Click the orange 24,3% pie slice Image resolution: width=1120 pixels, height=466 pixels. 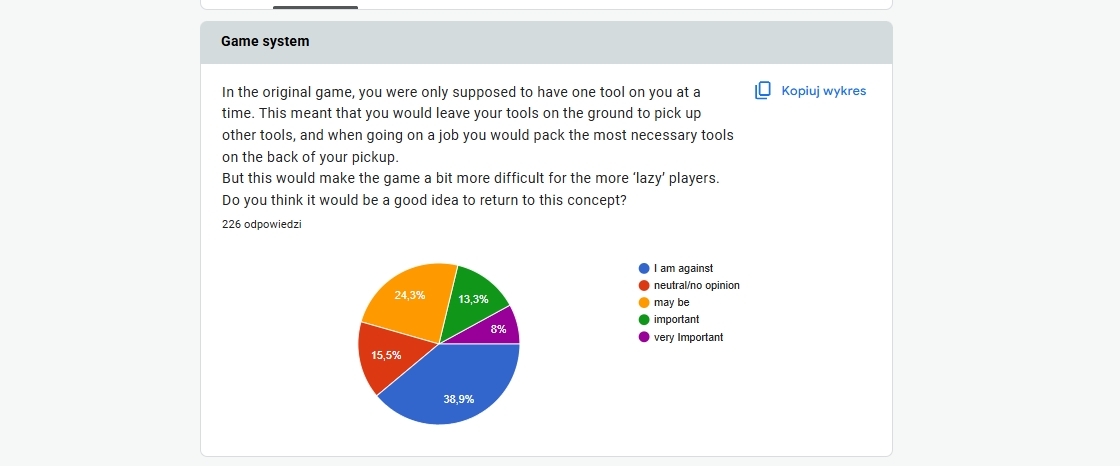pos(408,296)
